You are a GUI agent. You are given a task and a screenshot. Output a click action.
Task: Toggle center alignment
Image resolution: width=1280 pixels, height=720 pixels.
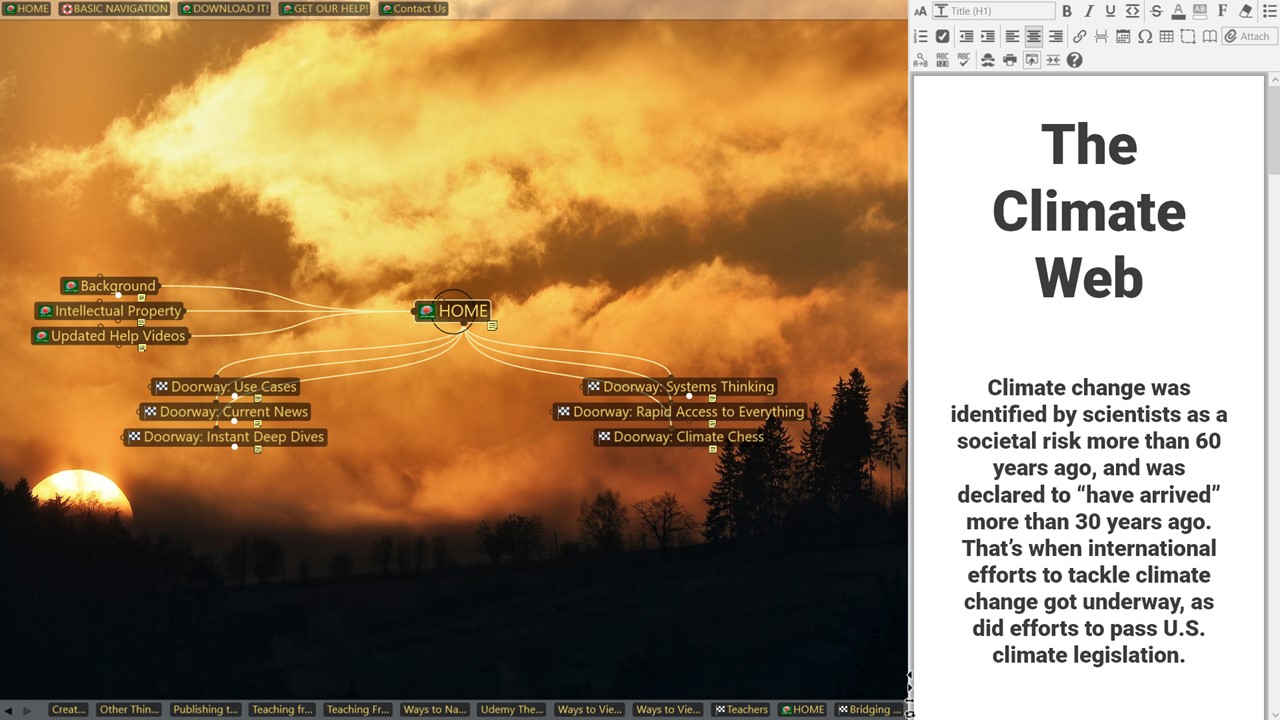coord(1034,36)
